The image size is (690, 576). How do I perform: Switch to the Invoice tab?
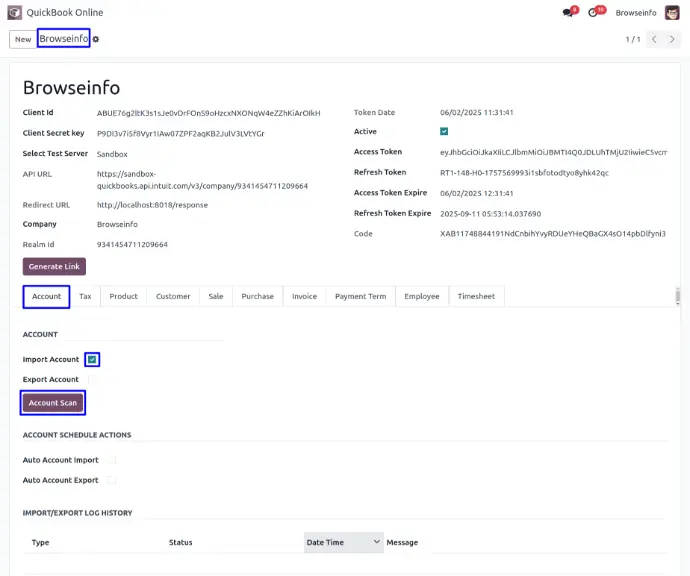coord(305,297)
